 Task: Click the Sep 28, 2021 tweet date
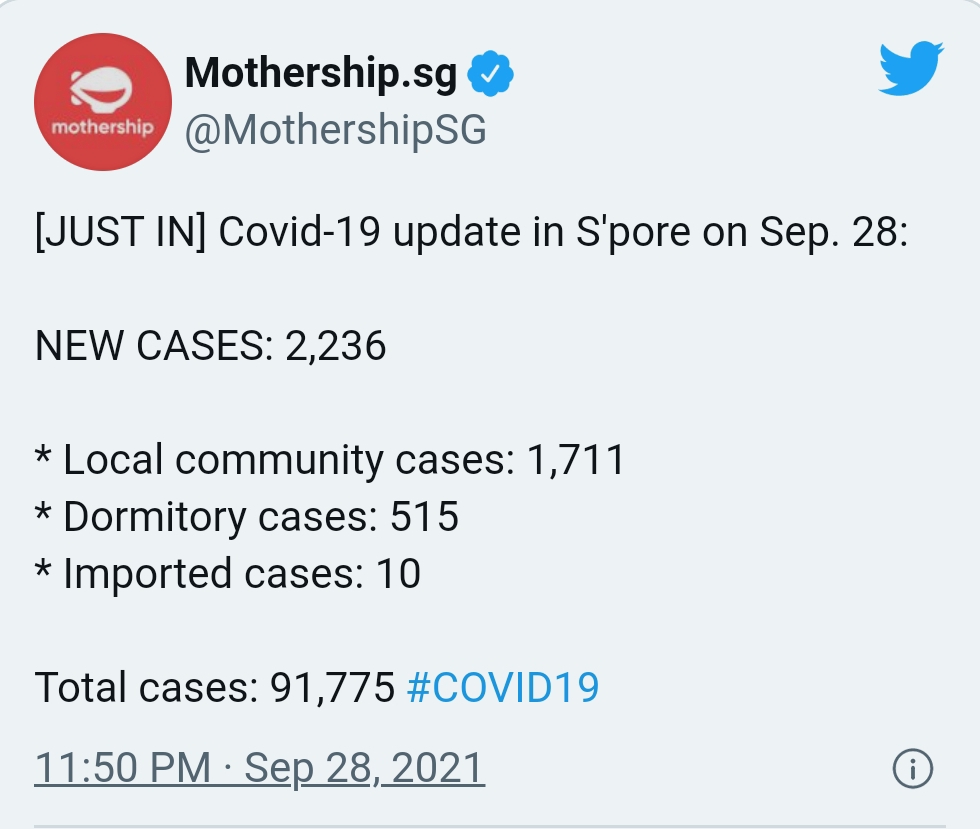point(364,767)
